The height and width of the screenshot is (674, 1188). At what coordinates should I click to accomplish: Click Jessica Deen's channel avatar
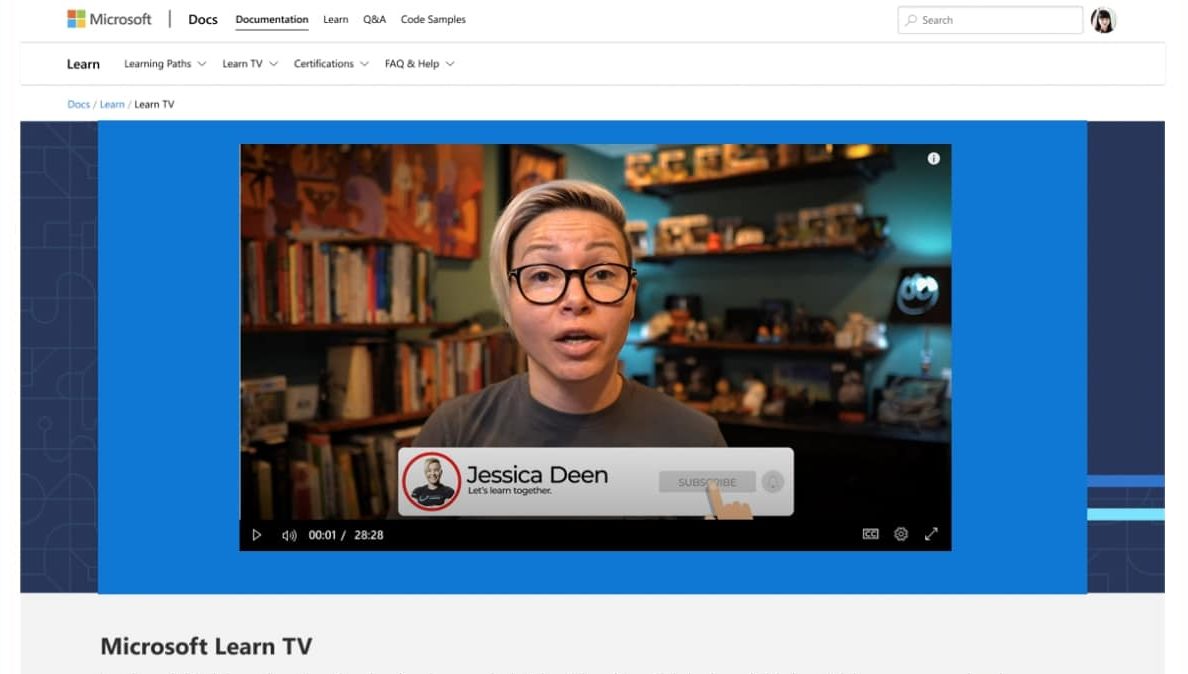click(432, 481)
